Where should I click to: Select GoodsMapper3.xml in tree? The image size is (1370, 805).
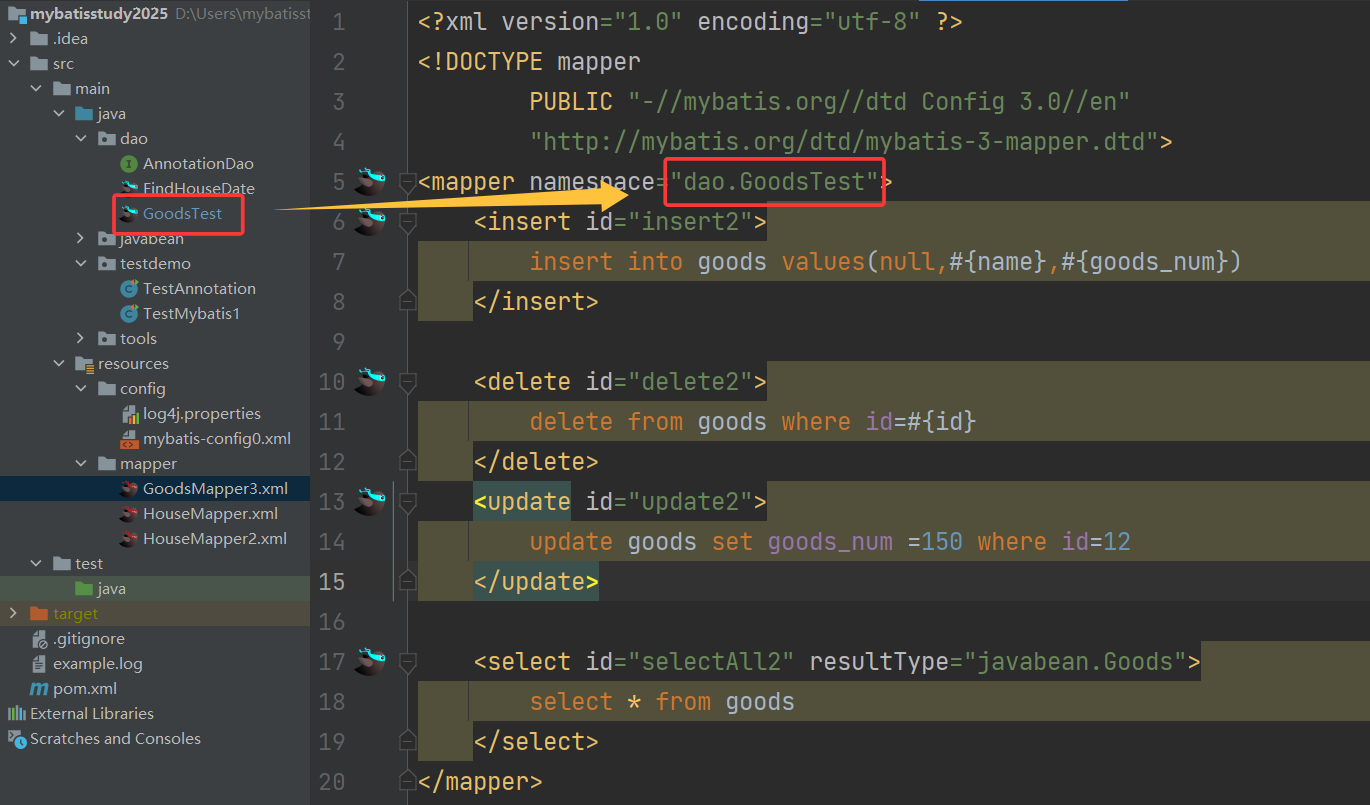(215, 488)
